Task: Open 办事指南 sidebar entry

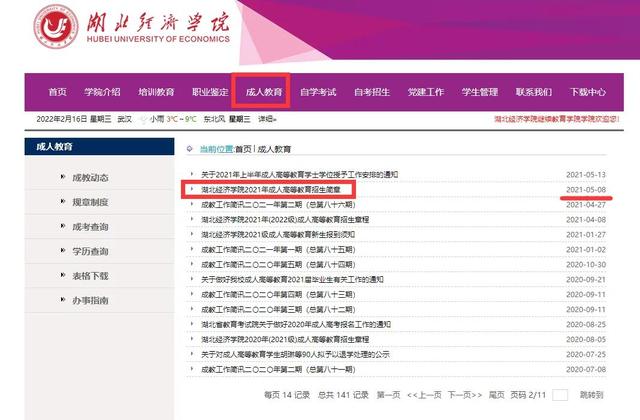Action: pos(91,300)
